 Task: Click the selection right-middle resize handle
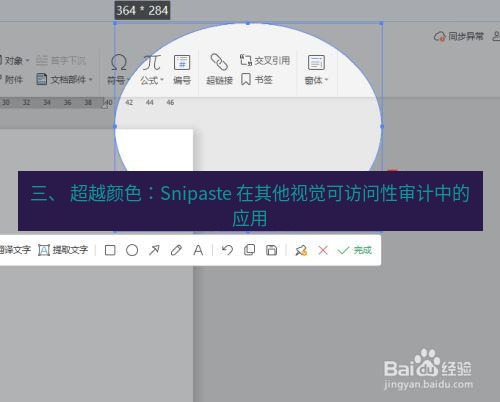[x=382, y=126]
